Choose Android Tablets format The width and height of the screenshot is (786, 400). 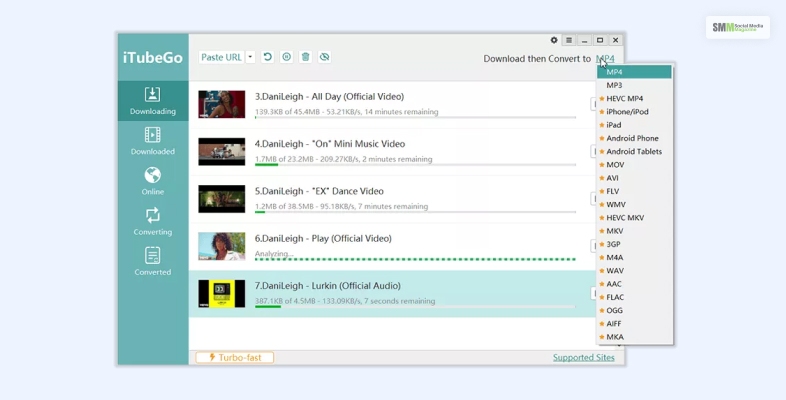635,151
